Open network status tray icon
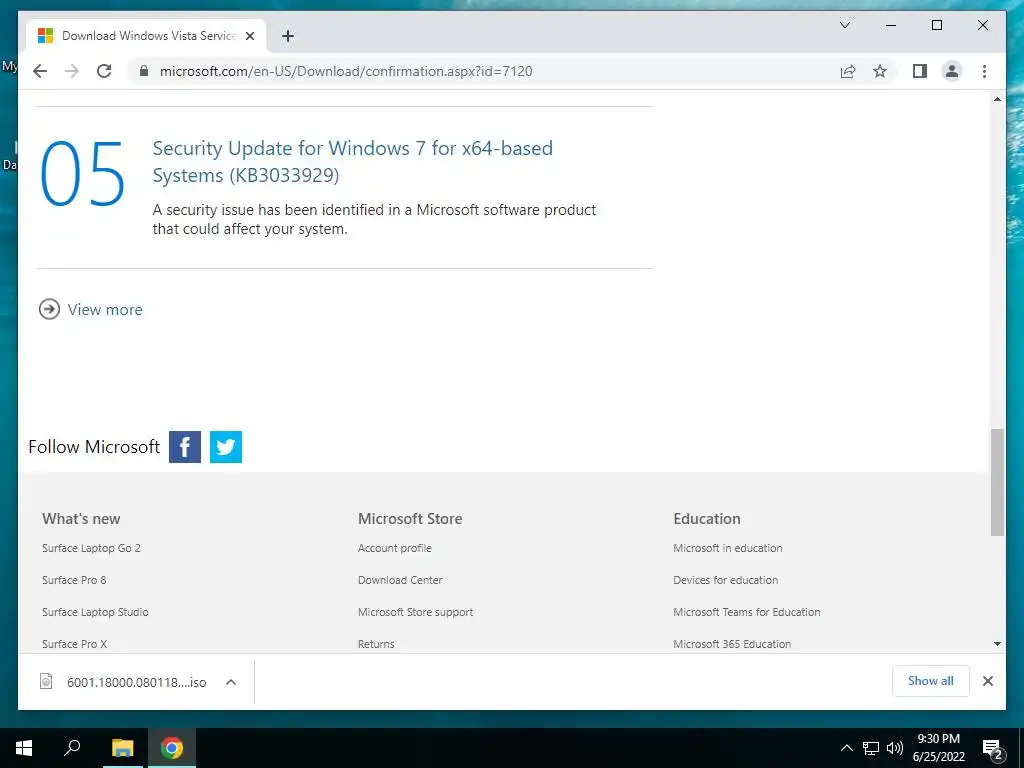Screen dimensions: 1024x768 click(x=871, y=748)
